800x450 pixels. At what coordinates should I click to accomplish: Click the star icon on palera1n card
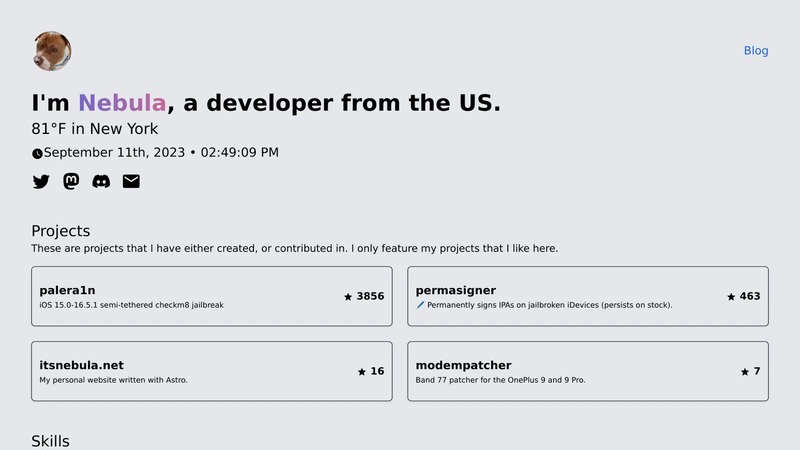click(348, 296)
